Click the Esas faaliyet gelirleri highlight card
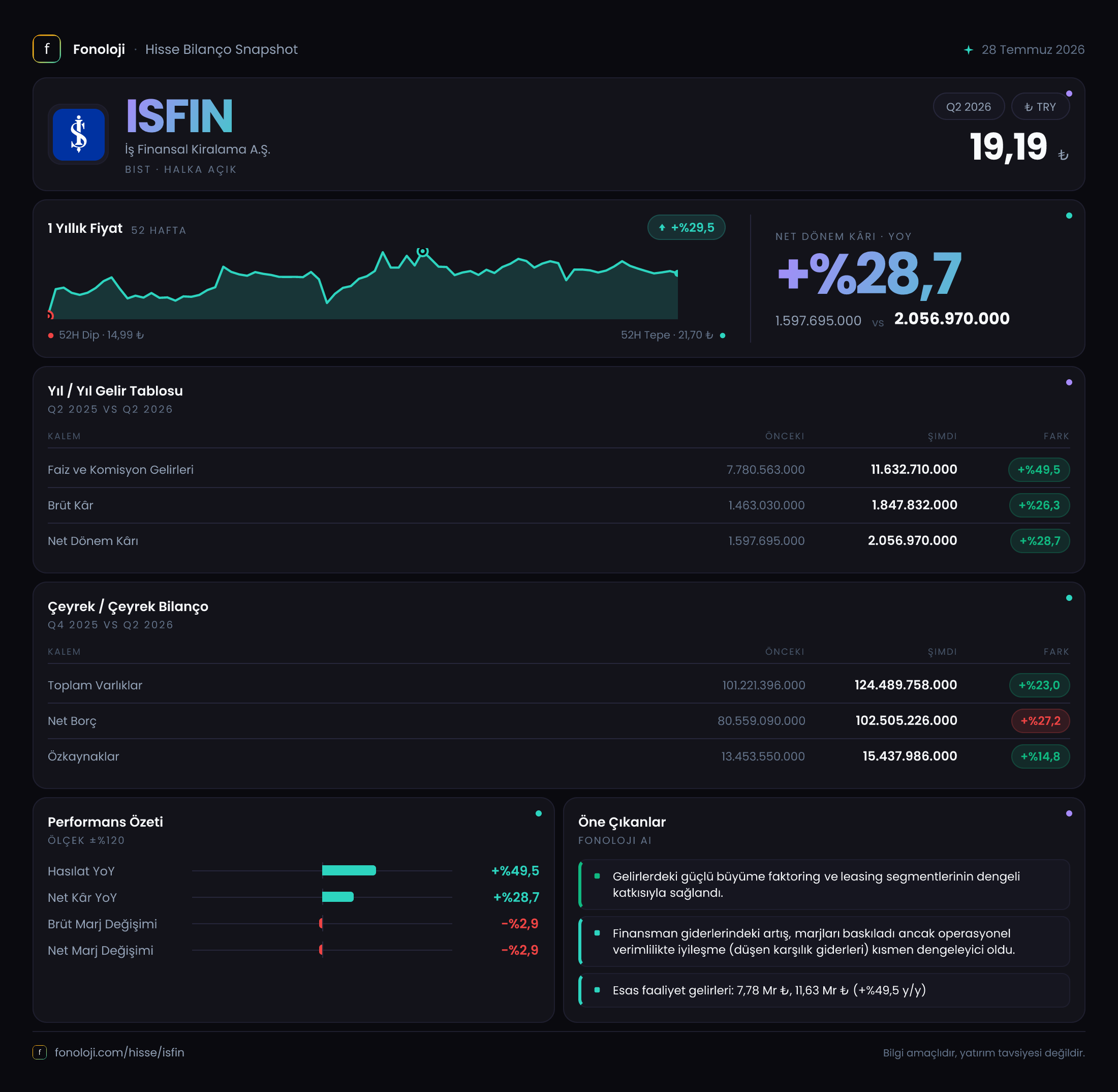The image size is (1118, 1092). coord(824,990)
